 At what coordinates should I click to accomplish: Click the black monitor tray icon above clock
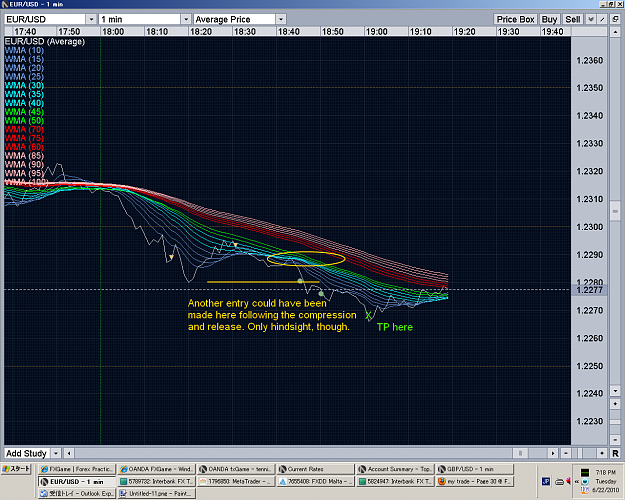pyautogui.click(x=585, y=472)
